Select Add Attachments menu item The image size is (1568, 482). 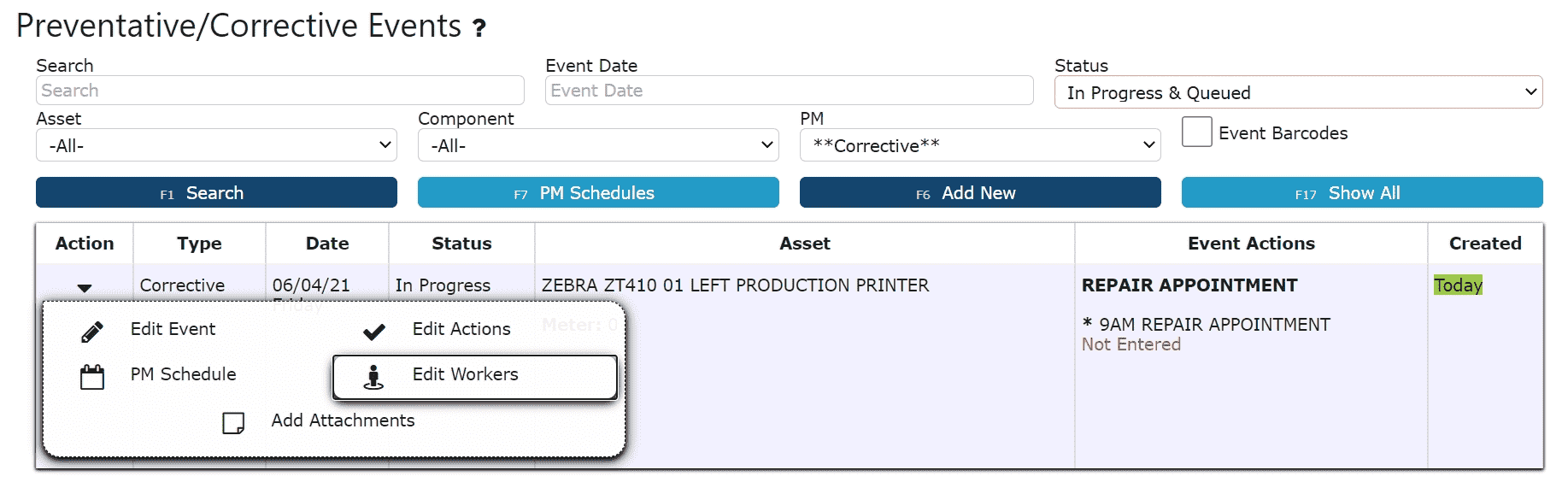click(x=343, y=420)
